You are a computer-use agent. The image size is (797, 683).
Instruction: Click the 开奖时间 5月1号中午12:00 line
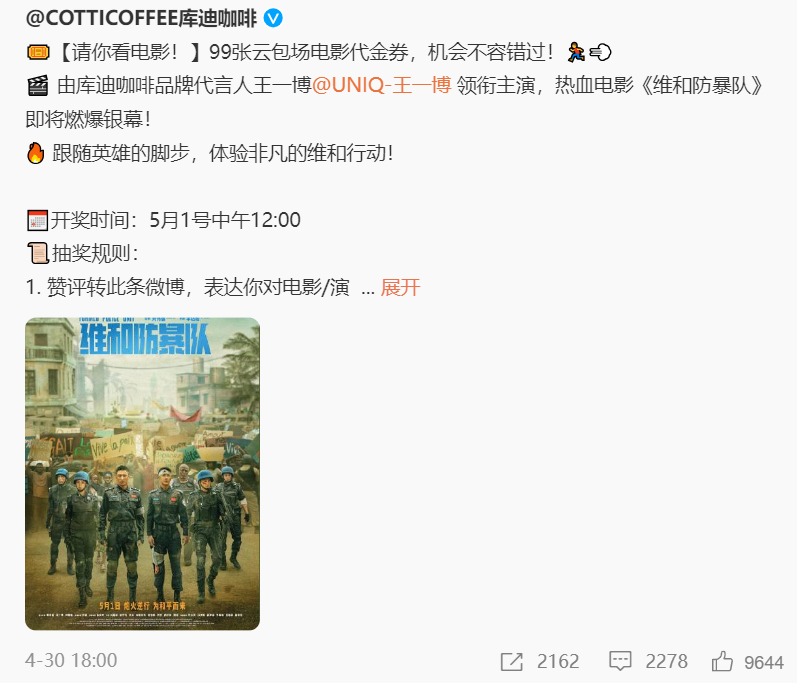(164, 221)
